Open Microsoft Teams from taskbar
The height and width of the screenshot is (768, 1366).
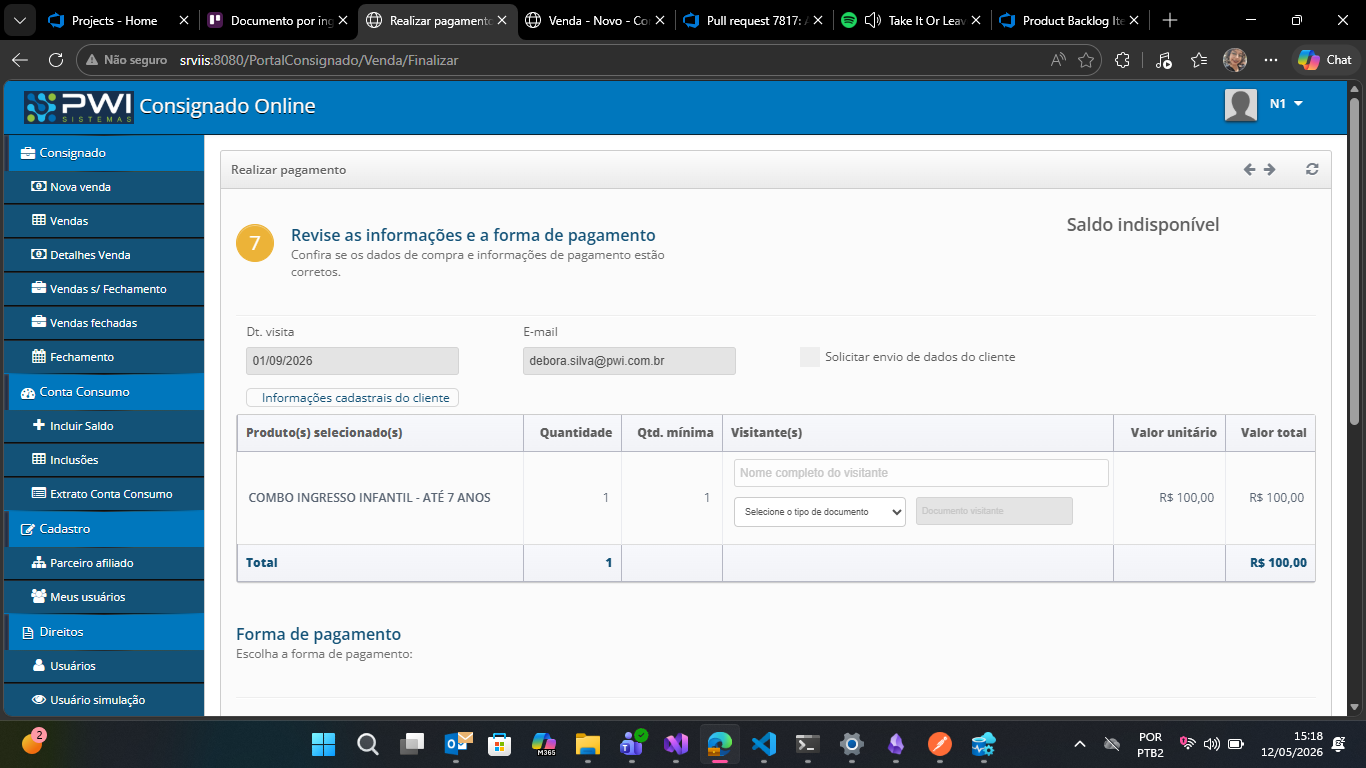pyautogui.click(x=632, y=744)
